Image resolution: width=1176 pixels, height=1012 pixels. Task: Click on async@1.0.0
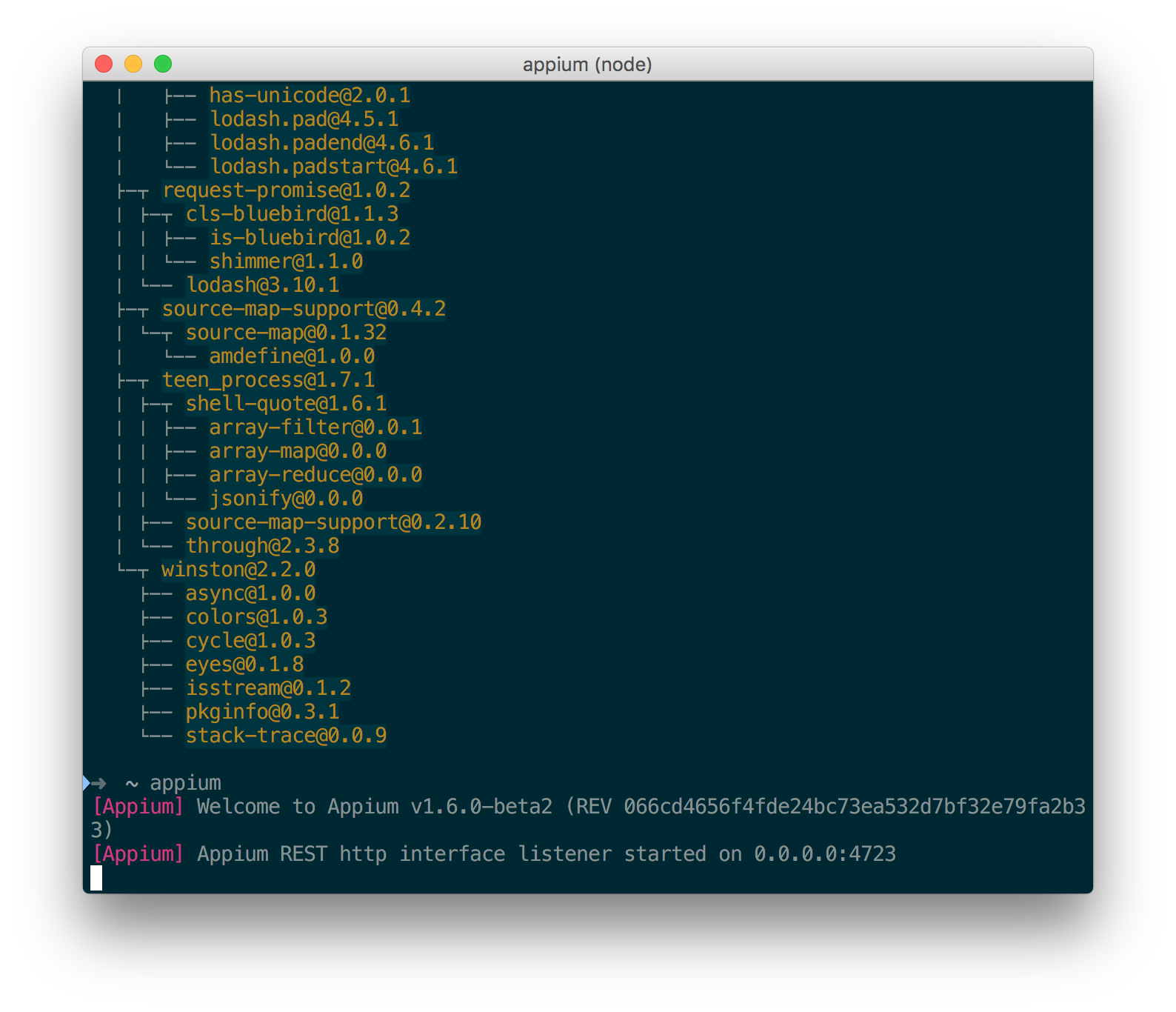pyautogui.click(x=251, y=593)
